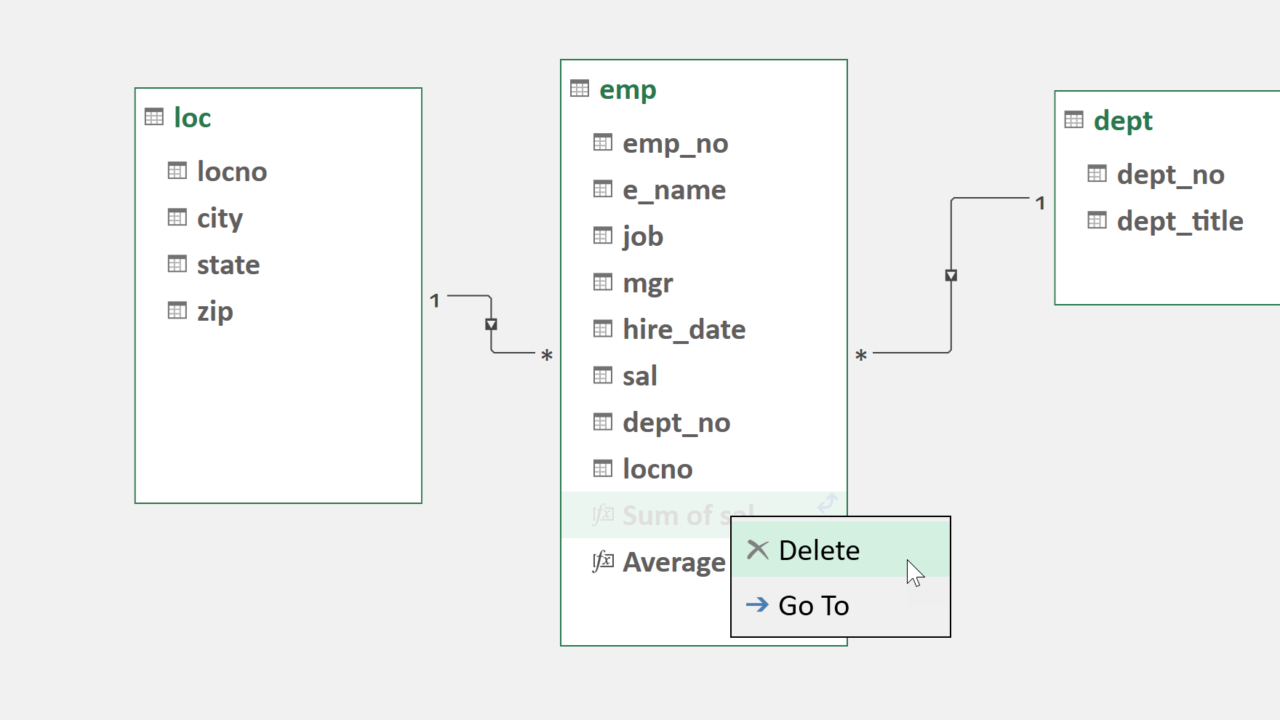The image size is (1280, 720).
Task: Click the loc table header icon
Action: (x=154, y=117)
